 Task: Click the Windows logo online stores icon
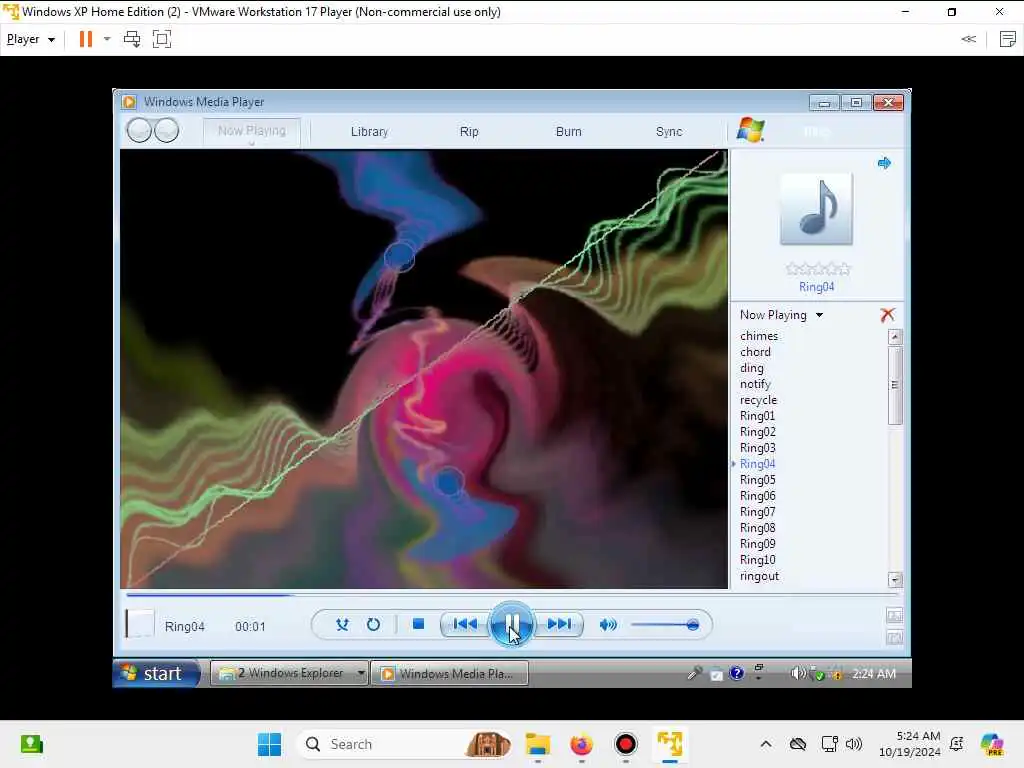click(x=750, y=130)
